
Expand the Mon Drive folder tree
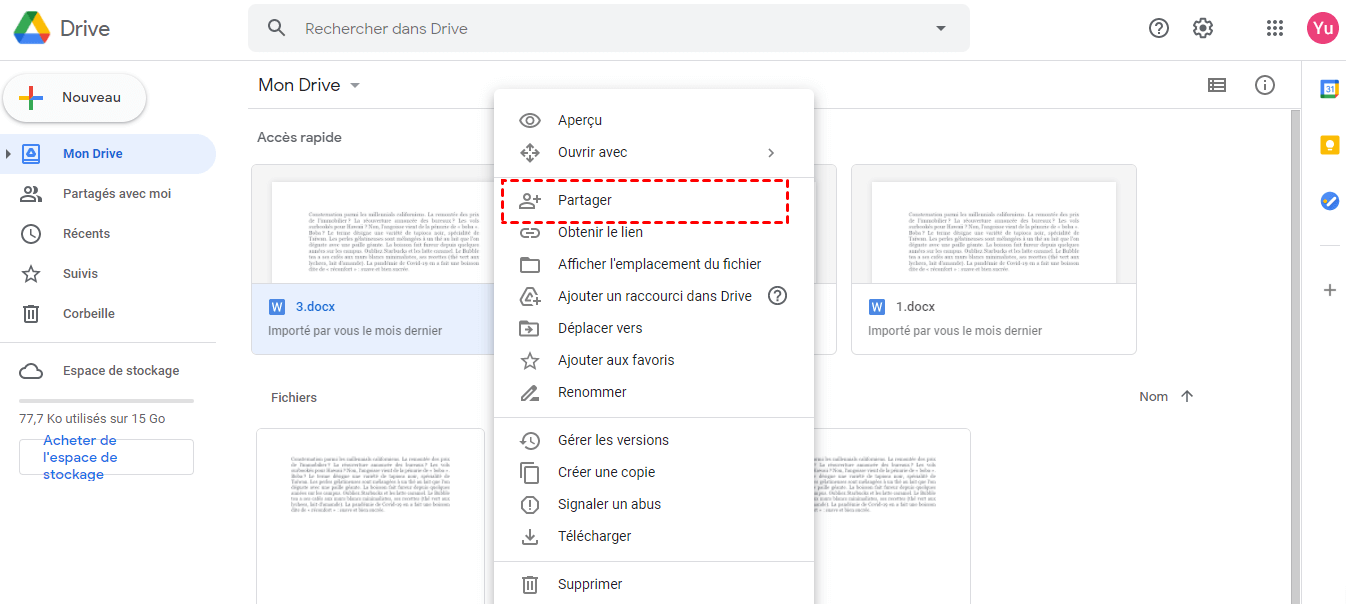pyautogui.click(x=9, y=154)
